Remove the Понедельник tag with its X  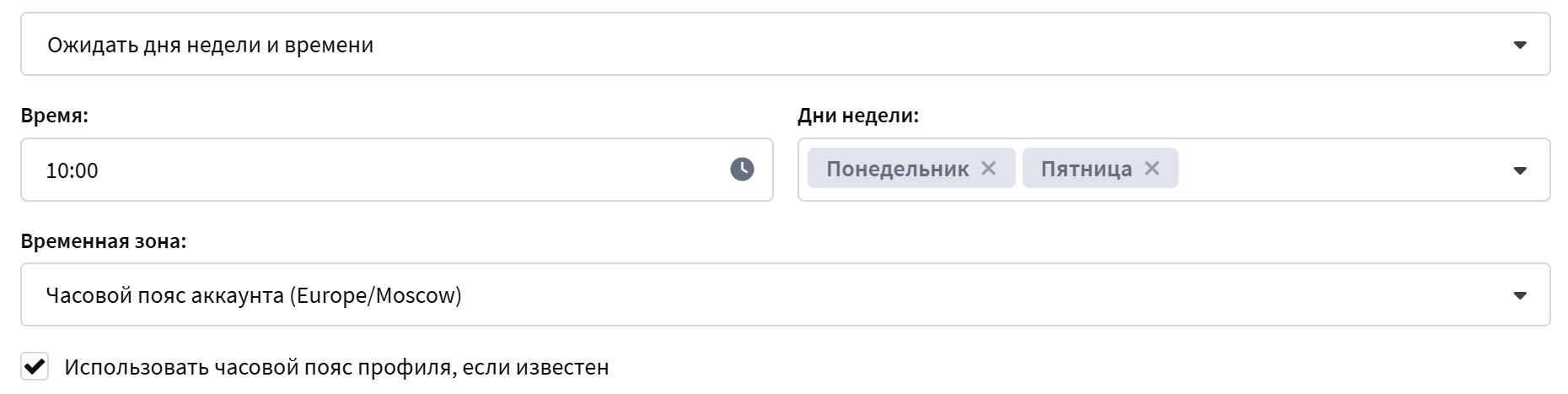(x=989, y=169)
